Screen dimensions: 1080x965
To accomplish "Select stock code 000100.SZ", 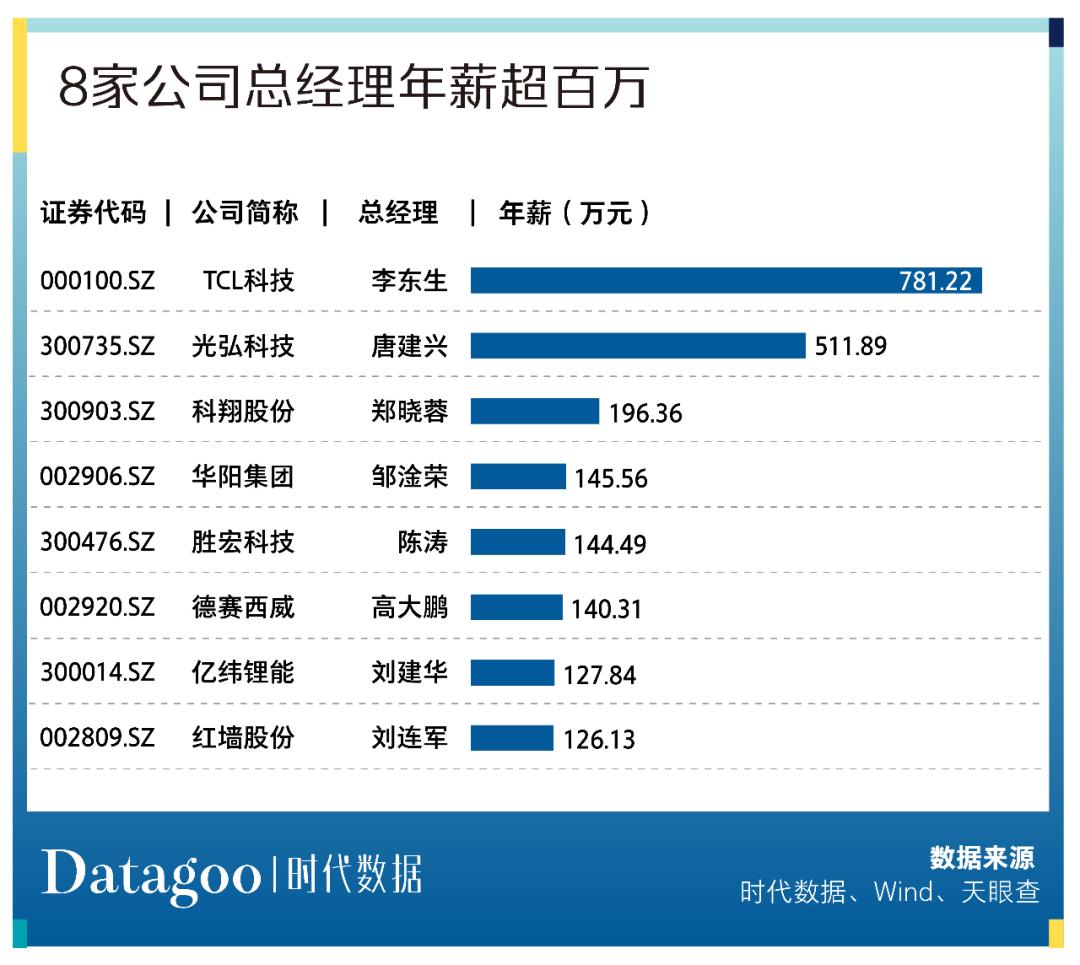I will click(x=98, y=280).
